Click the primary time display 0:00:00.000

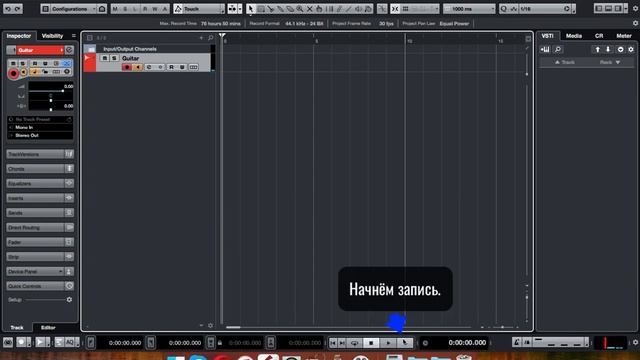pyautogui.click(x=467, y=343)
